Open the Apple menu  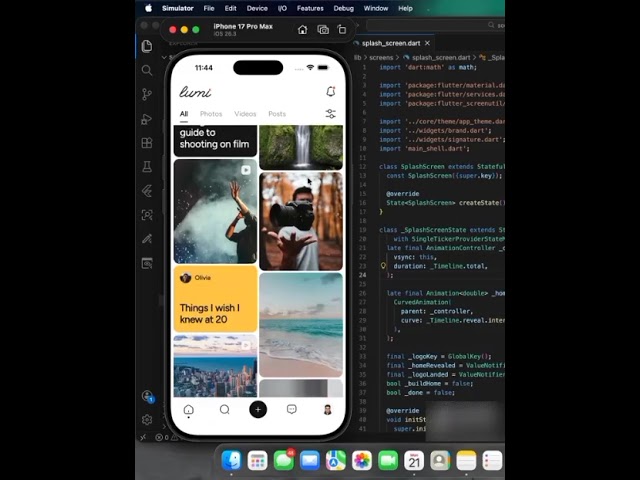(149, 8)
